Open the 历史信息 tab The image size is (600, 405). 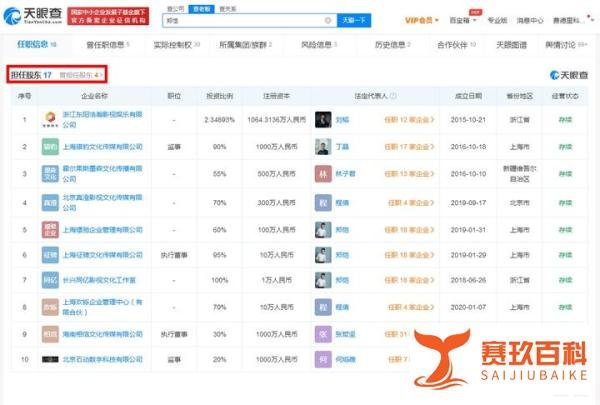point(393,45)
